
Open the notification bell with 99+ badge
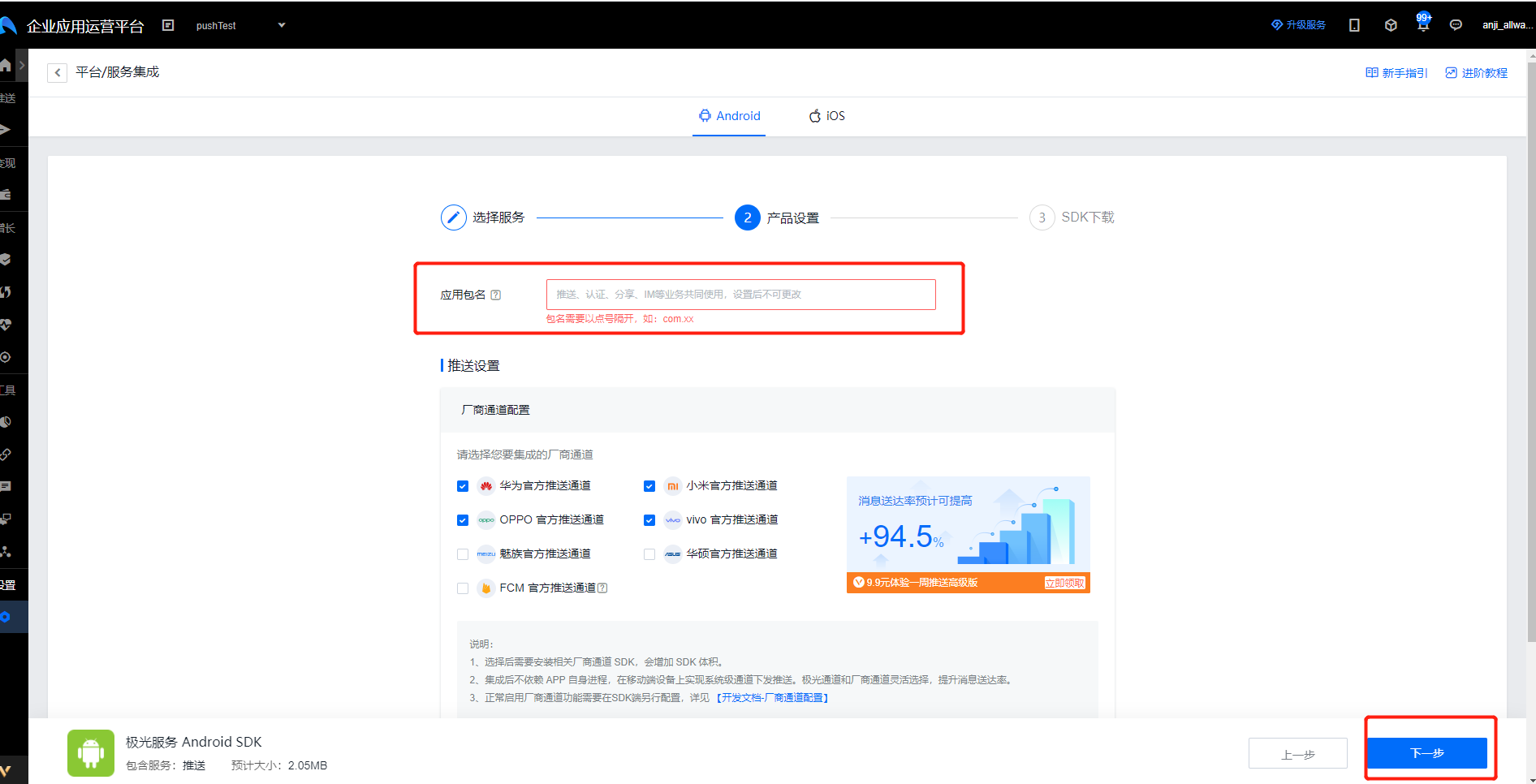click(1422, 25)
